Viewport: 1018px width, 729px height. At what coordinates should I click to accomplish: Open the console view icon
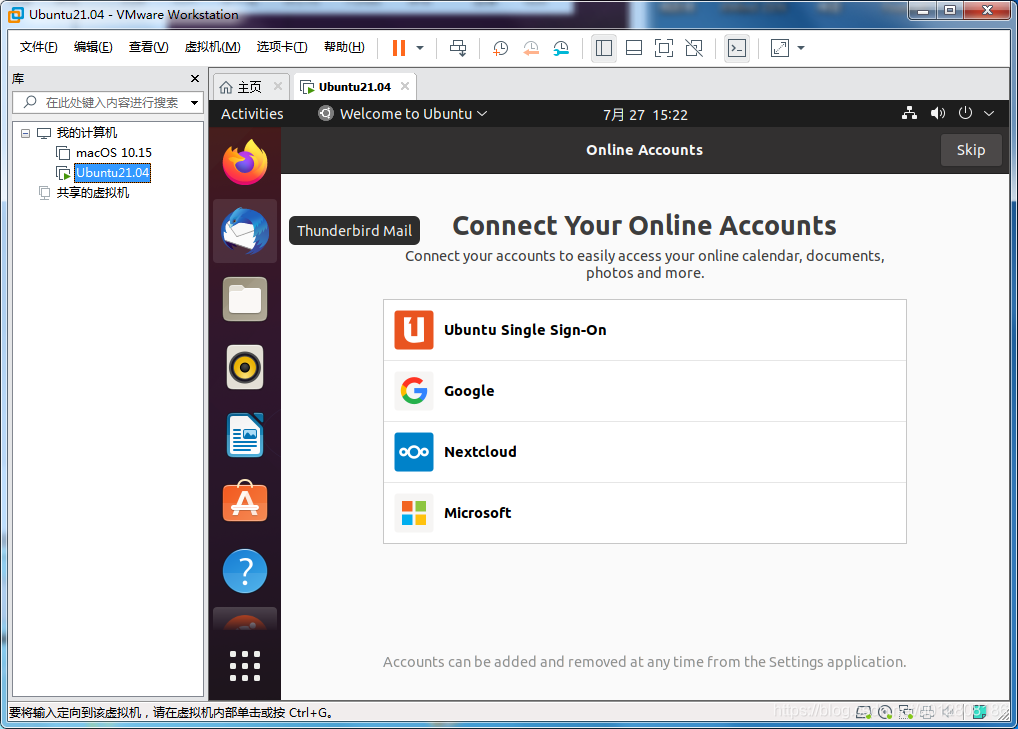[737, 47]
